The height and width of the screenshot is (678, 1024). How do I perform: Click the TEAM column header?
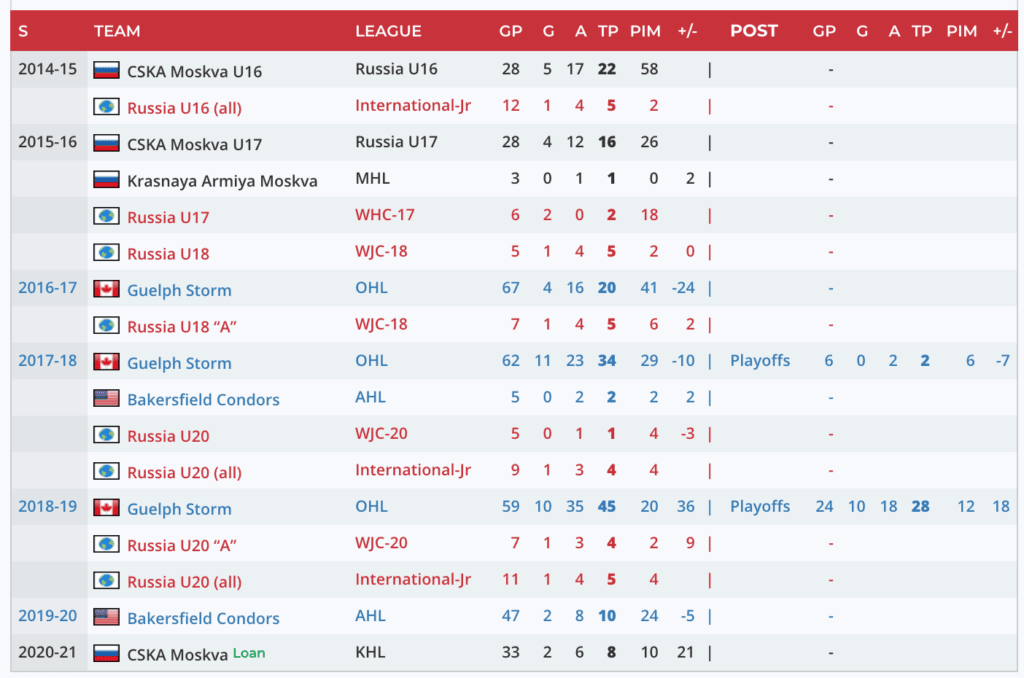(x=117, y=31)
